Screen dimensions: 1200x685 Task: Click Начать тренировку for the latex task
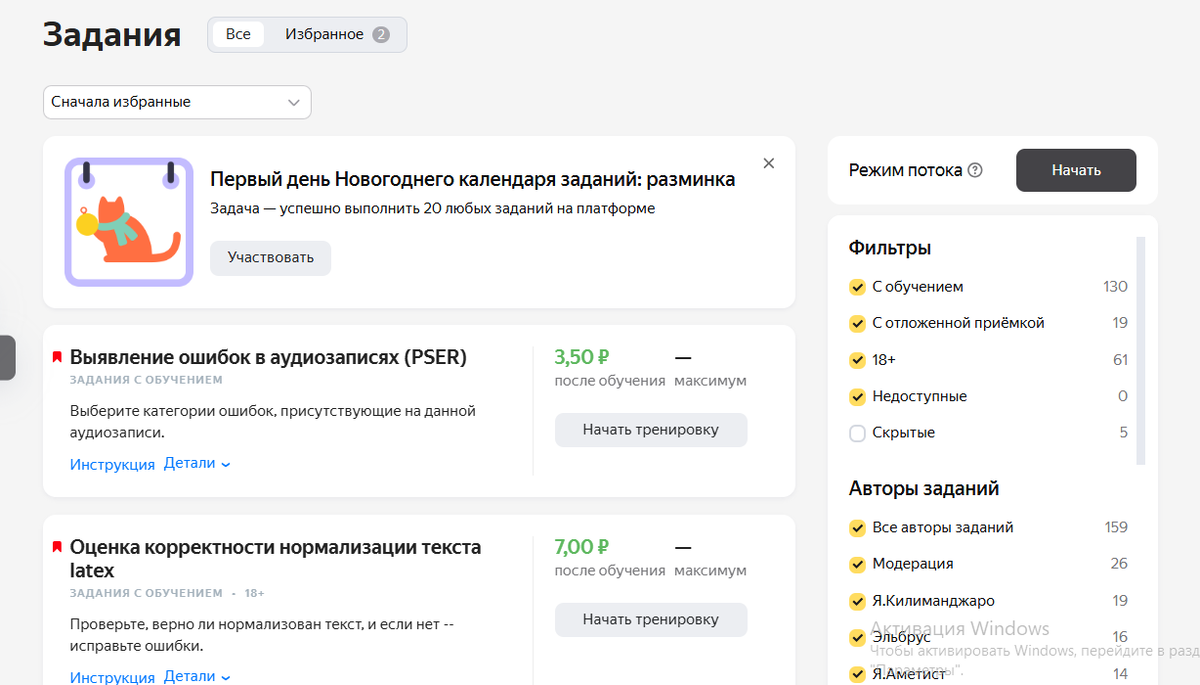pos(651,620)
